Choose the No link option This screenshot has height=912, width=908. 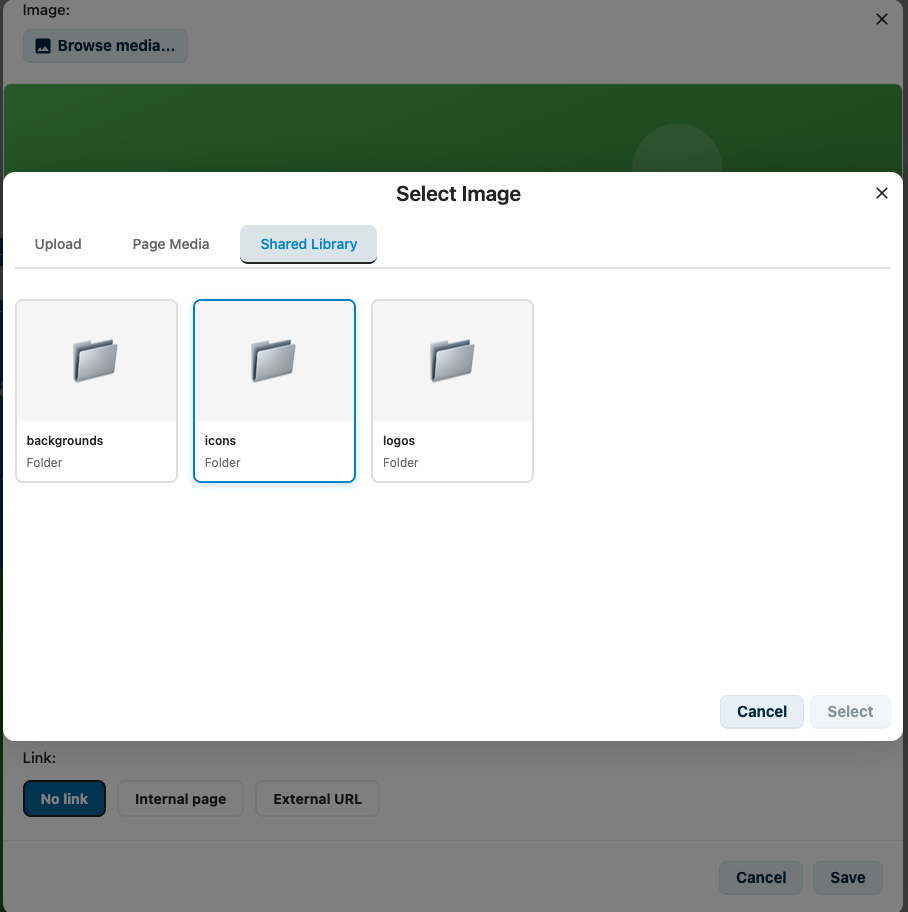pyautogui.click(x=65, y=799)
